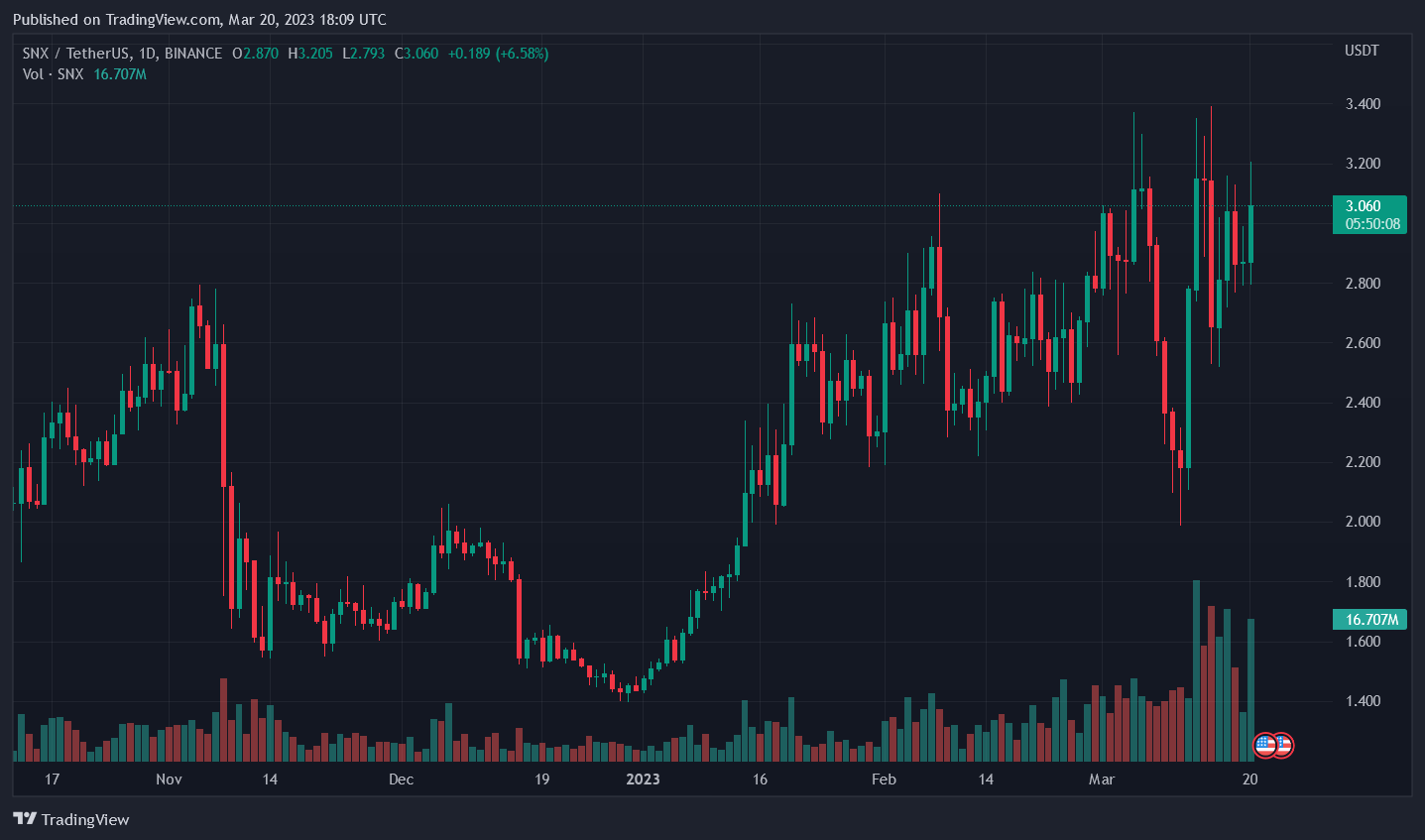
Task: Click the 16.707M value beside Vol · SNX
Action: pos(120,74)
